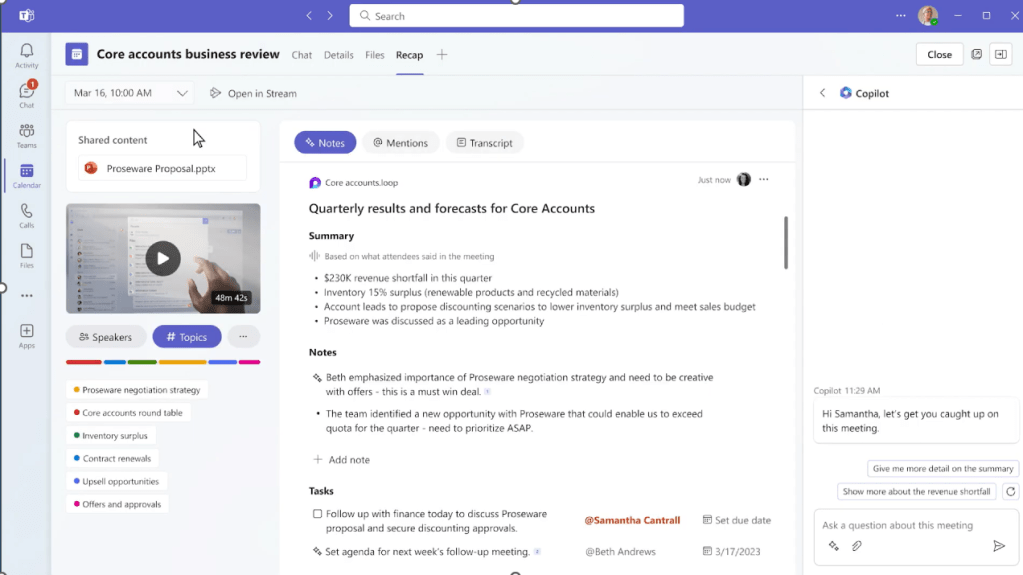Screen dimensions: 1023x575
Task: Switch to the Transcript tab
Action: (485, 143)
